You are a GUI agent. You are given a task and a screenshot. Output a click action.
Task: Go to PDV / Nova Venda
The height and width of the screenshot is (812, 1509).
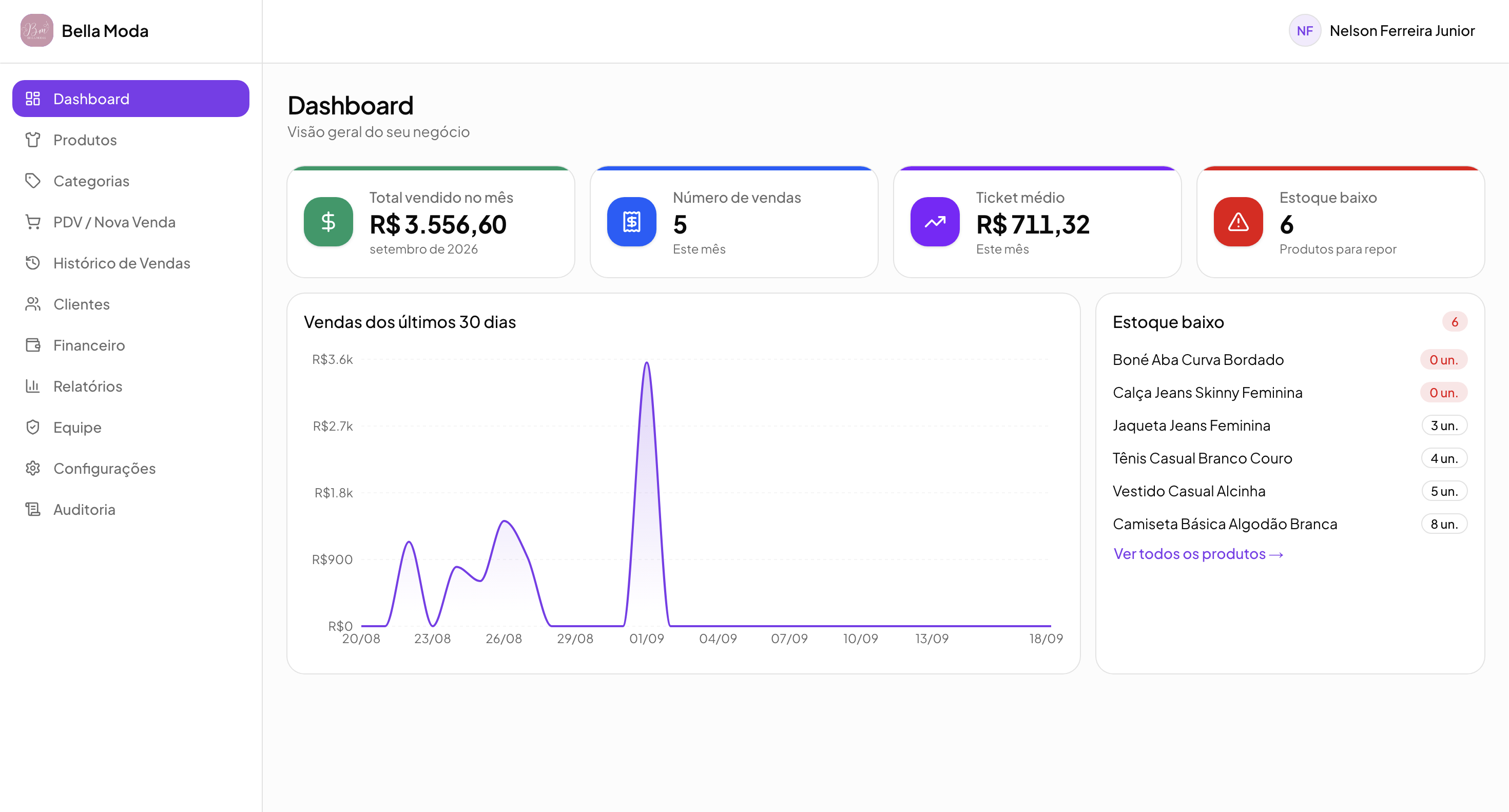coord(131,221)
